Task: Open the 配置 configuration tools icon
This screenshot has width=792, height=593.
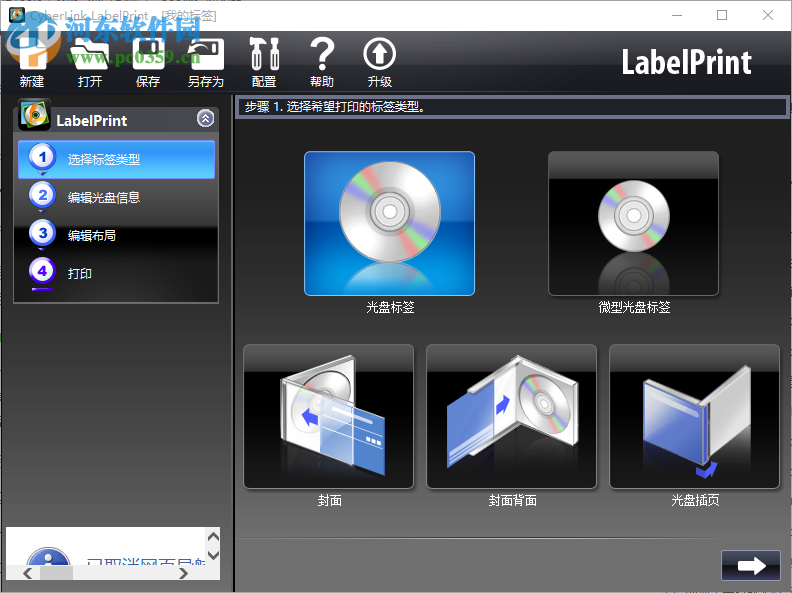Action: pyautogui.click(x=264, y=61)
